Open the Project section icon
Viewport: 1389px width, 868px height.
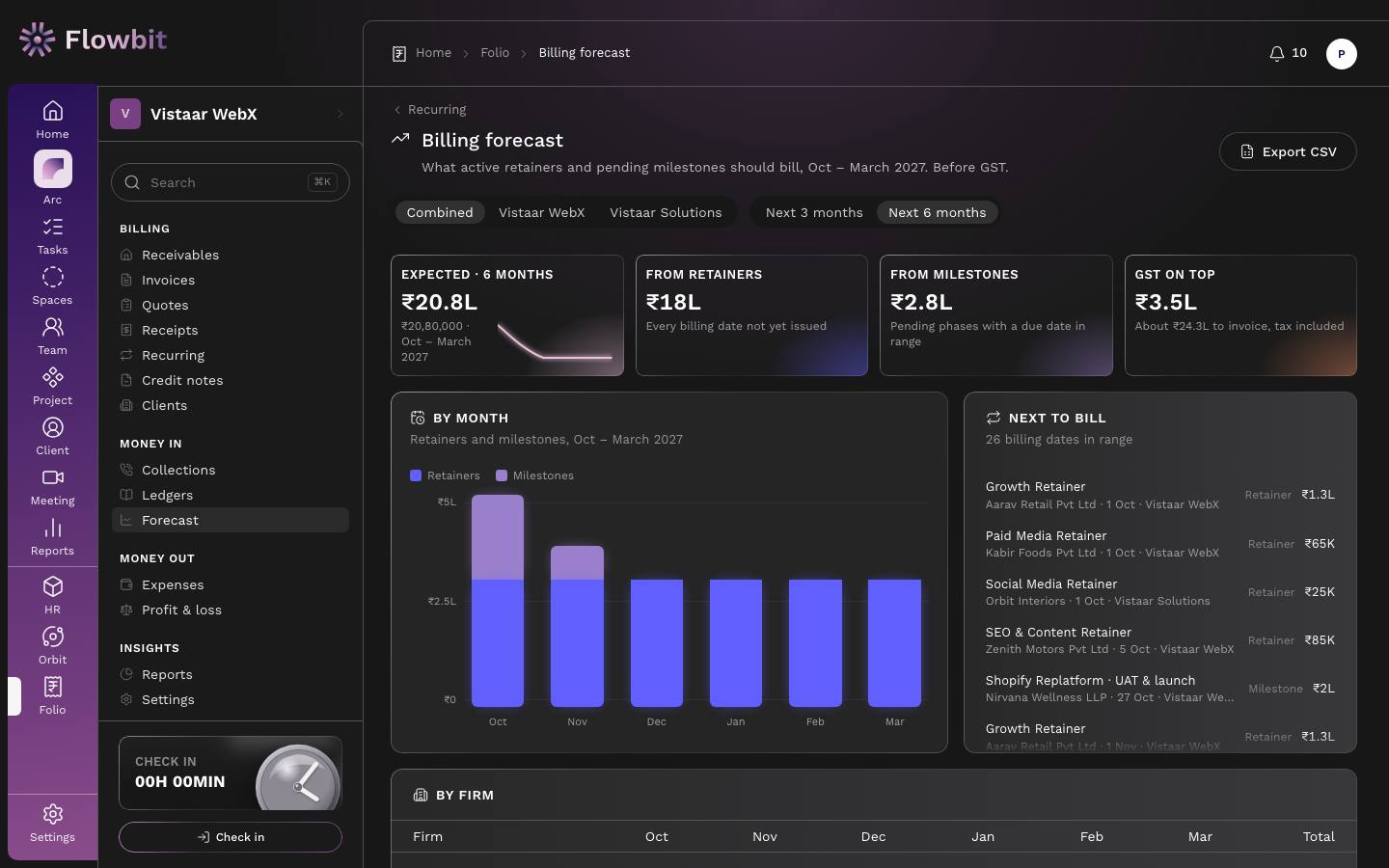pos(52,387)
